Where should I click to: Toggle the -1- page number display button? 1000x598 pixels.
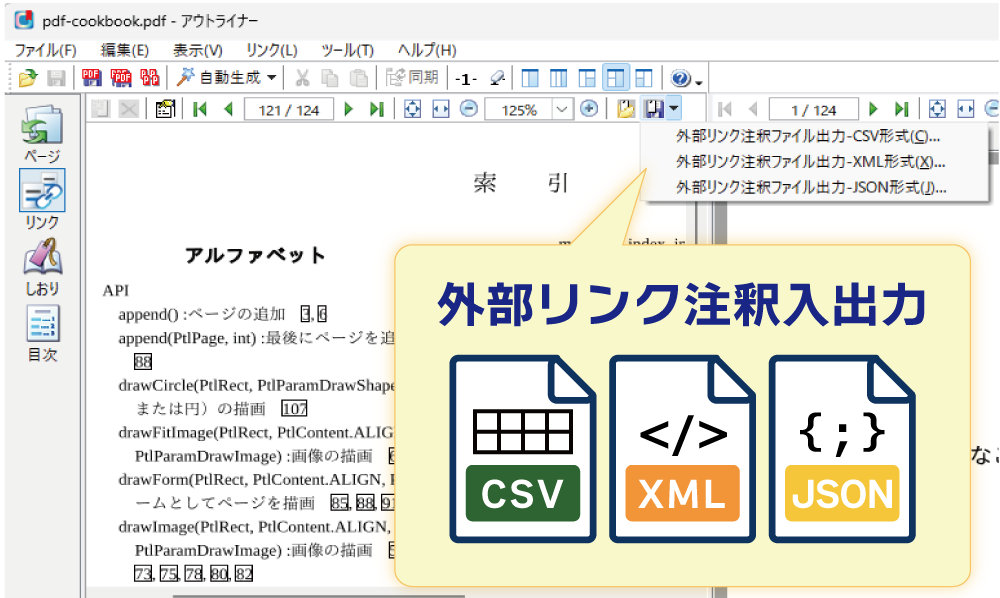466,78
